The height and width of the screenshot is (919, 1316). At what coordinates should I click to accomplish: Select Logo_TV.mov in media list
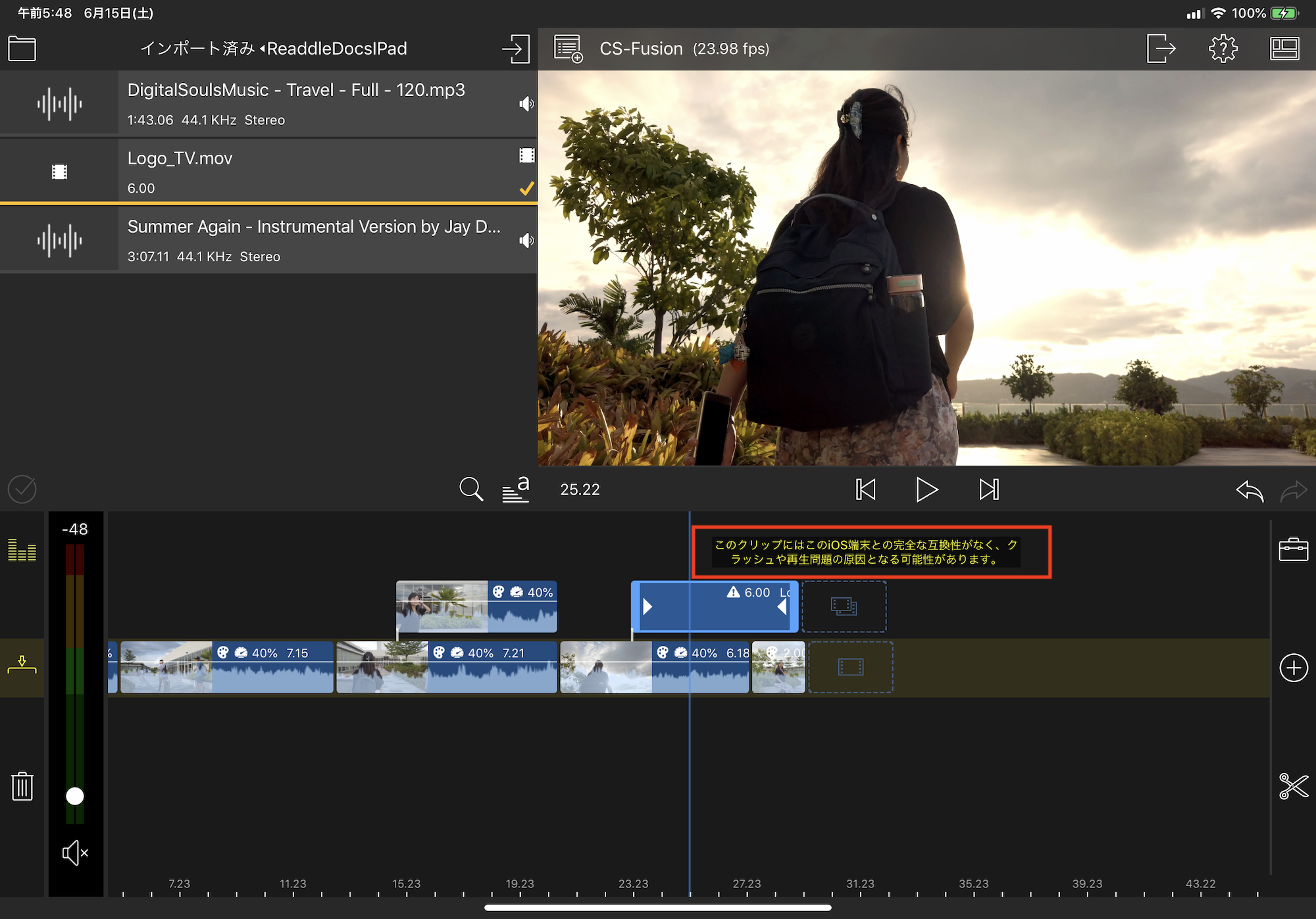click(268, 171)
